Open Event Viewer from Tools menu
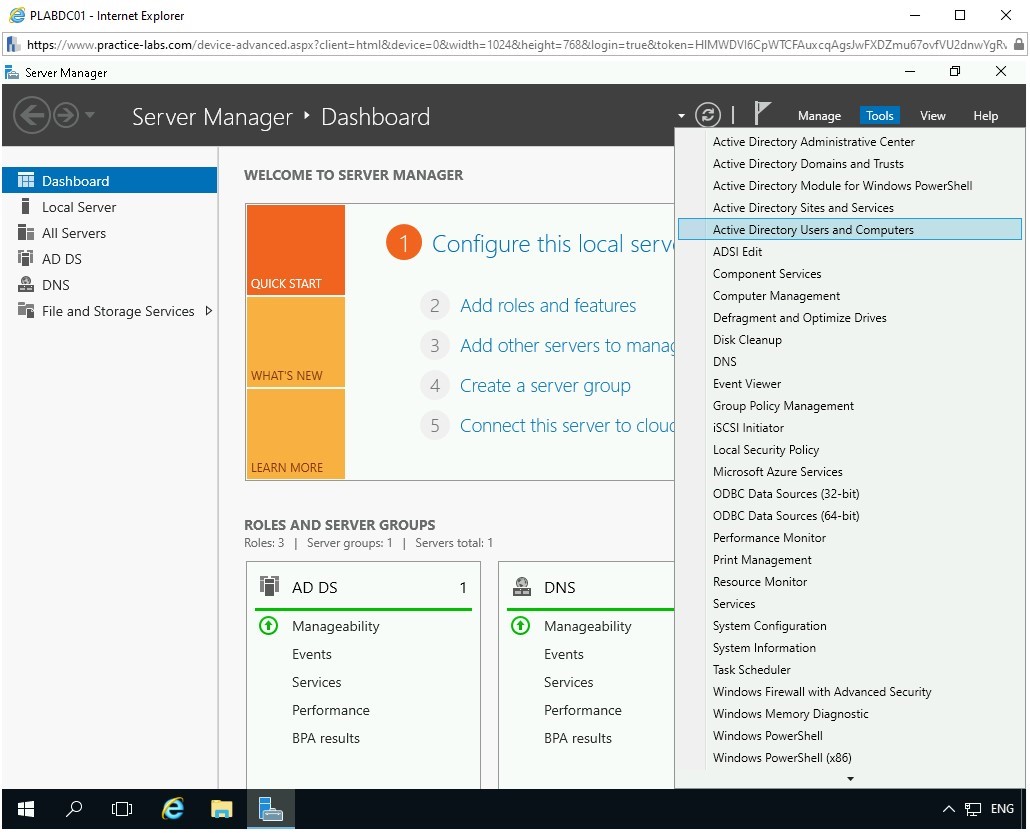 pos(850,384)
